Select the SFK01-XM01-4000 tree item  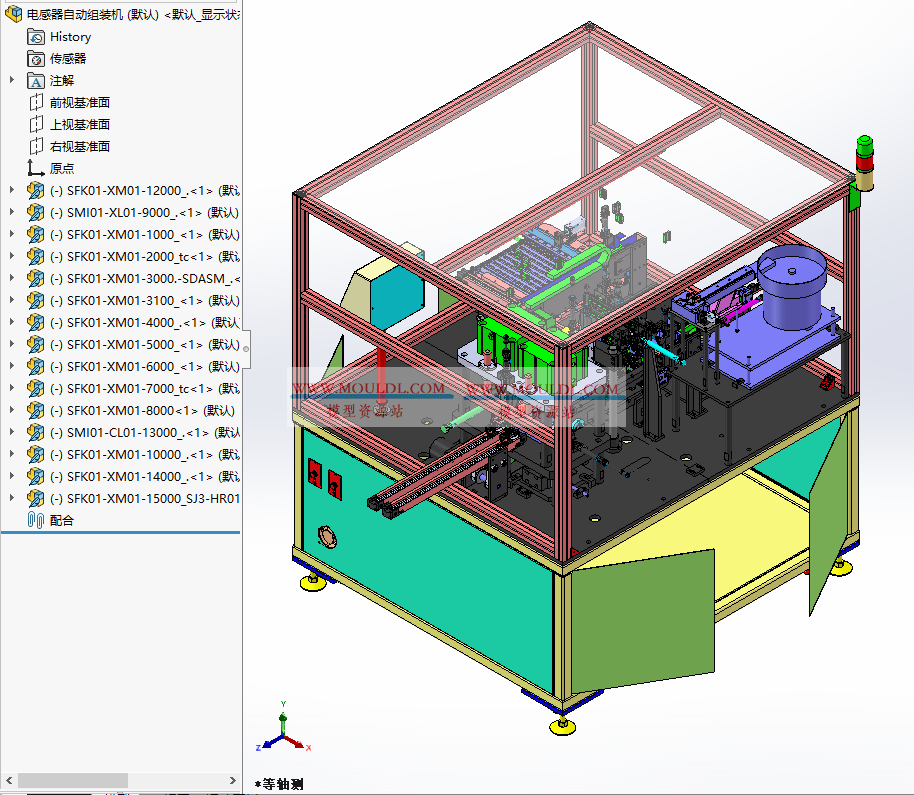click(x=130, y=322)
